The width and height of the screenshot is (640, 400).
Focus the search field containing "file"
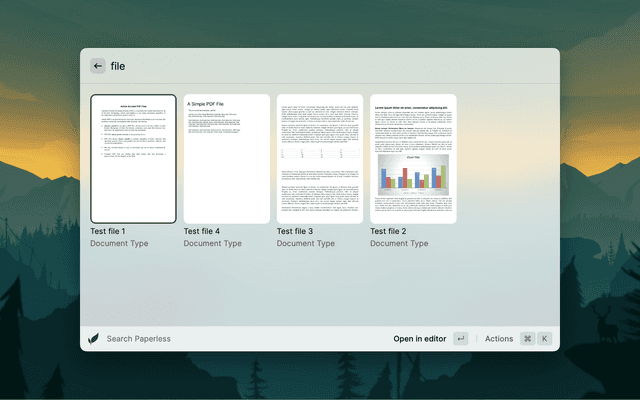coord(300,66)
